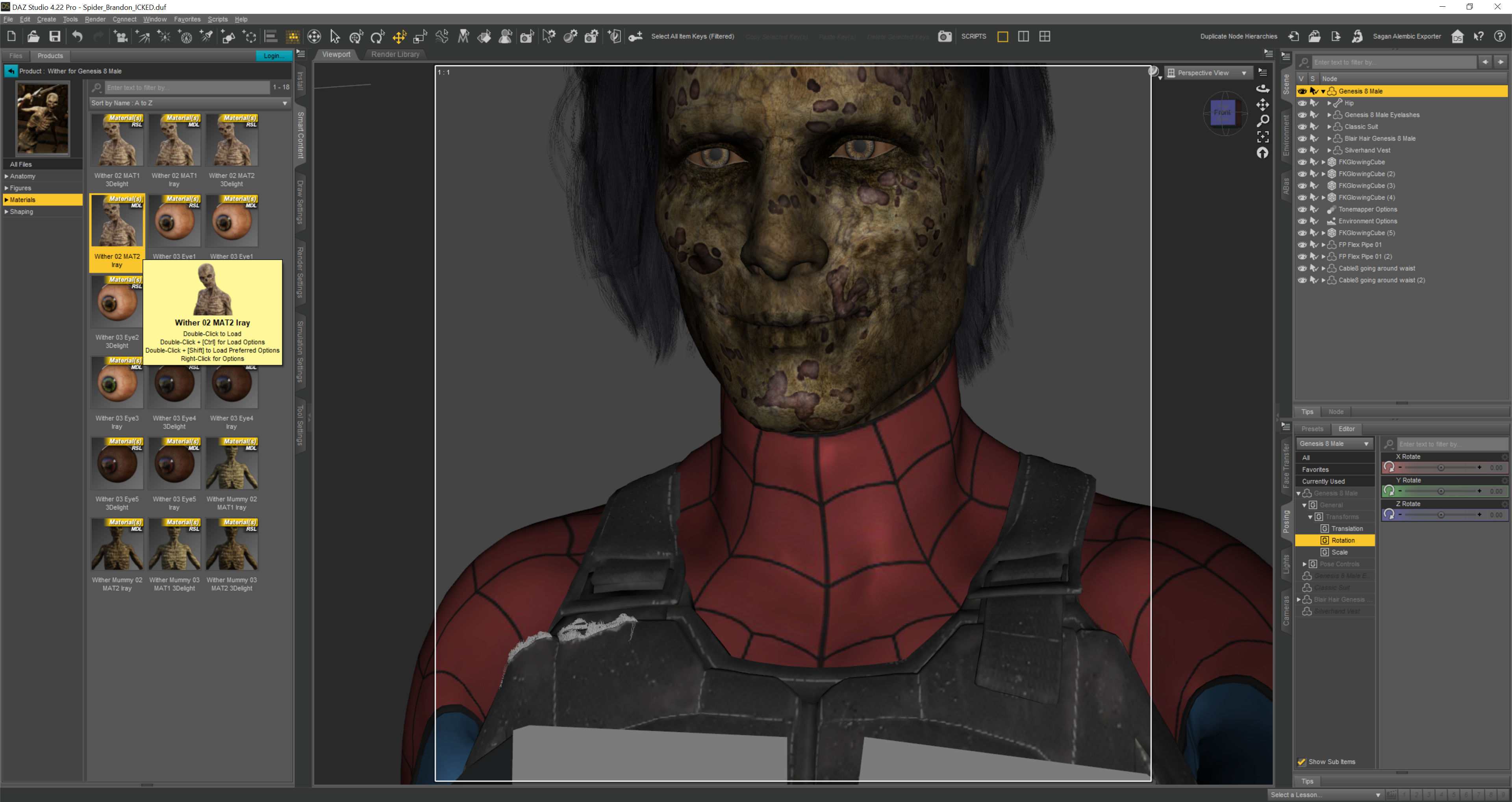The height and width of the screenshot is (802, 1512).
Task: Pick the Scale tool
Action: 420,36
